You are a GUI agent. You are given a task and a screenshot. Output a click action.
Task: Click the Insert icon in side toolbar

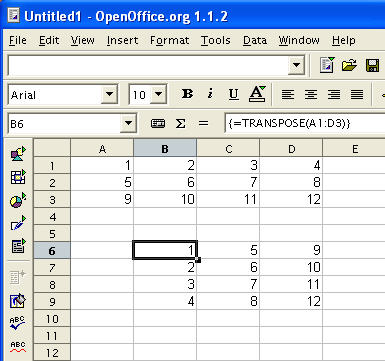click(x=18, y=153)
